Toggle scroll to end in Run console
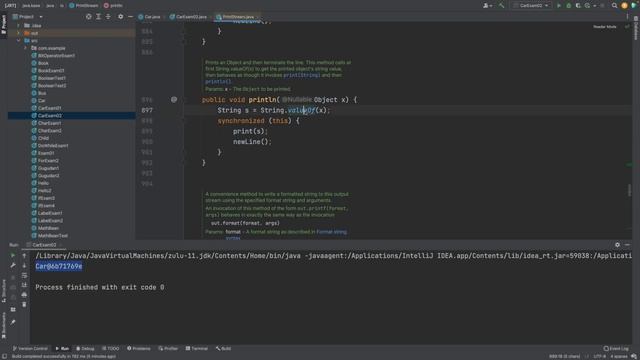This screenshot has height=360, width=640. click(24, 285)
